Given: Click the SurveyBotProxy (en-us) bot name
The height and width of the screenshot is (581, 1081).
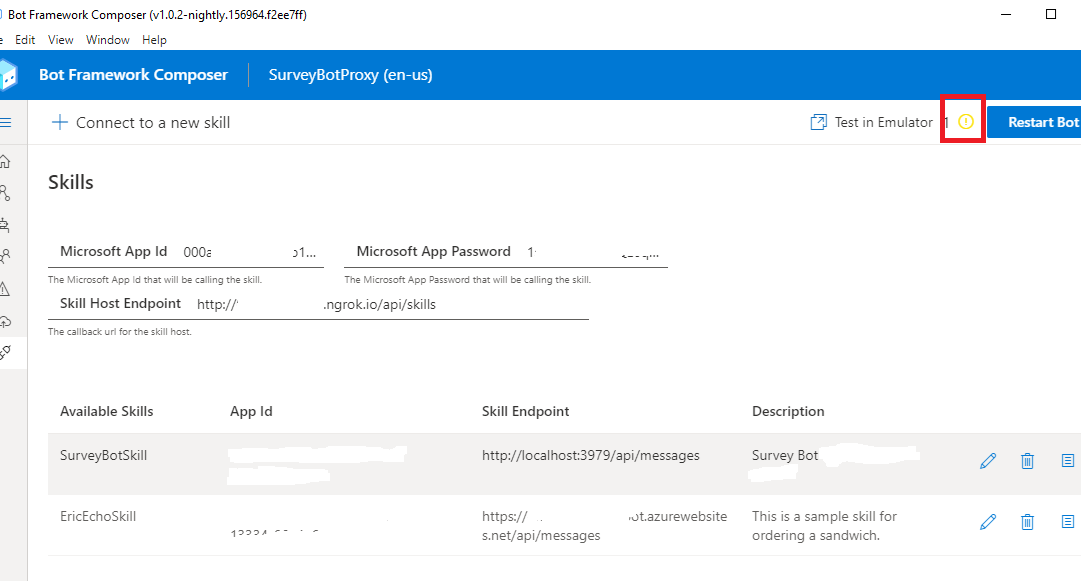Looking at the screenshot, I should 350,74.
